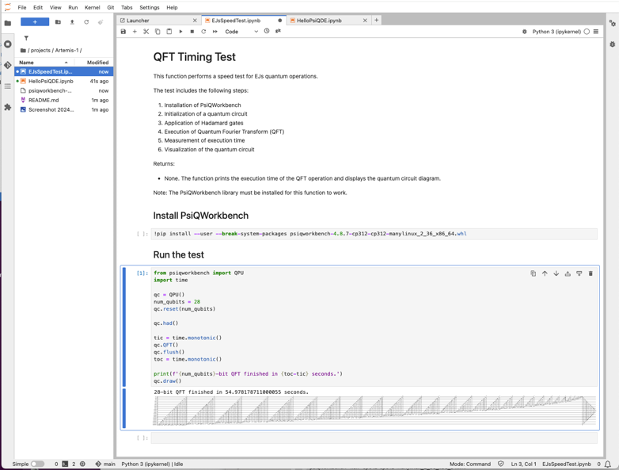Screen dimensions: 620x470
Task: Navigate to Artemis-1 in the breadcrumb
Action: [x=66, y=50]
